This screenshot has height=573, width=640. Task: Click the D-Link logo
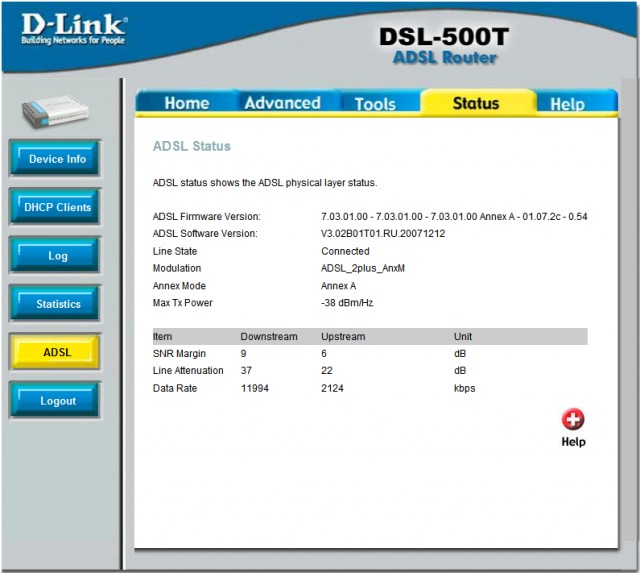pos(73,29)
